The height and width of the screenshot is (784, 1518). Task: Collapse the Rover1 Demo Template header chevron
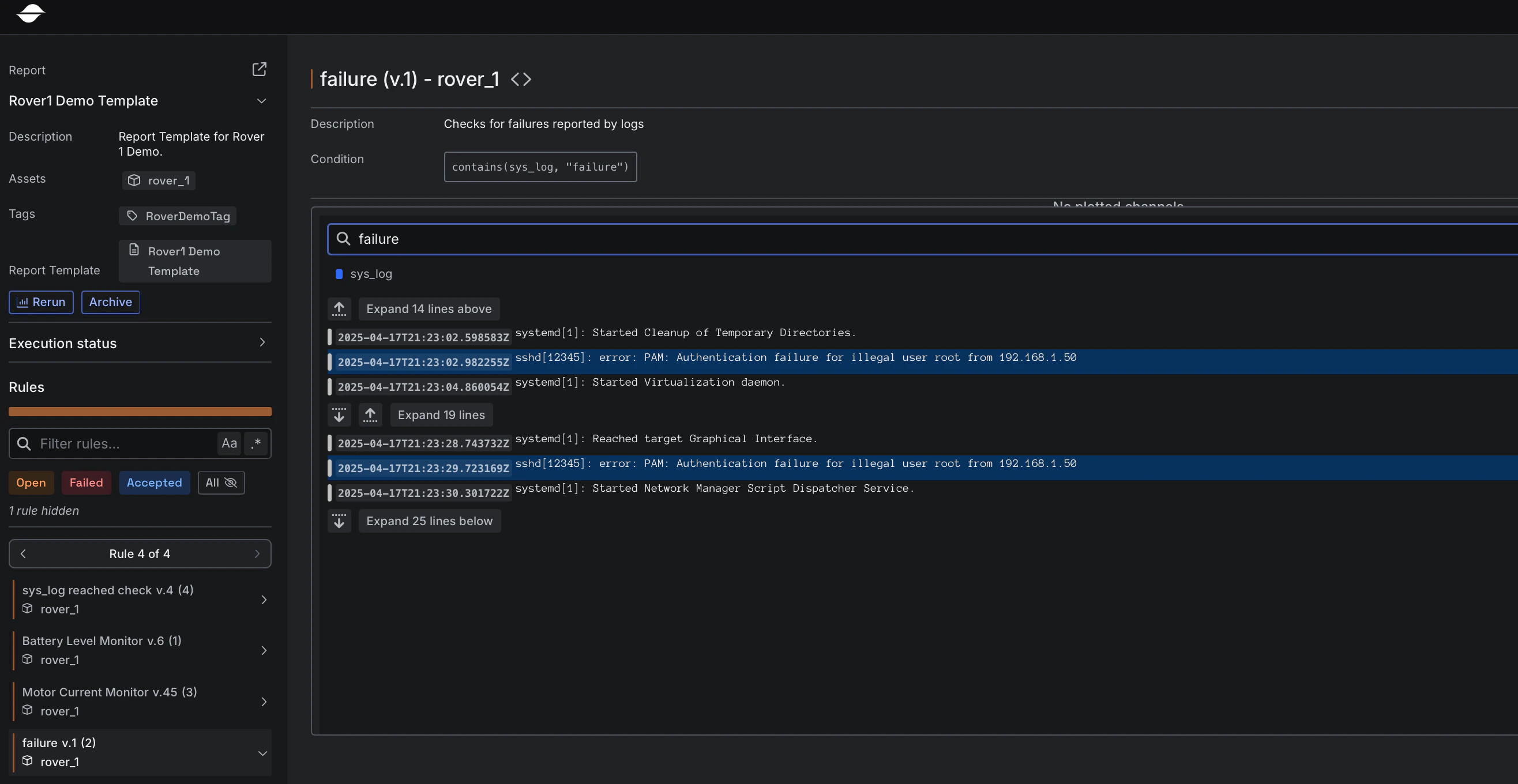[262, 101]
